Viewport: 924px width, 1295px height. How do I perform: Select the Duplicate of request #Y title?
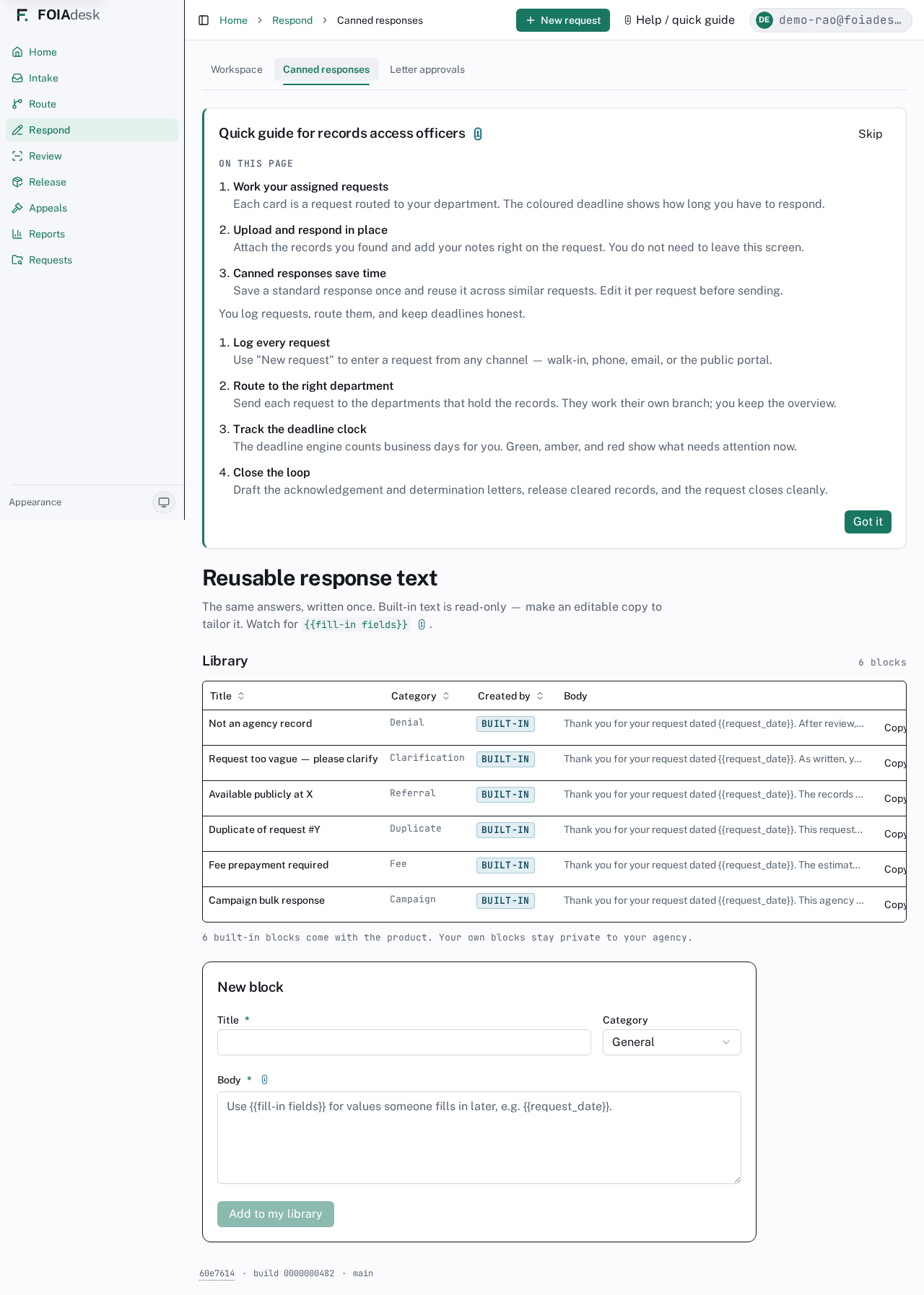coord(264,829)
